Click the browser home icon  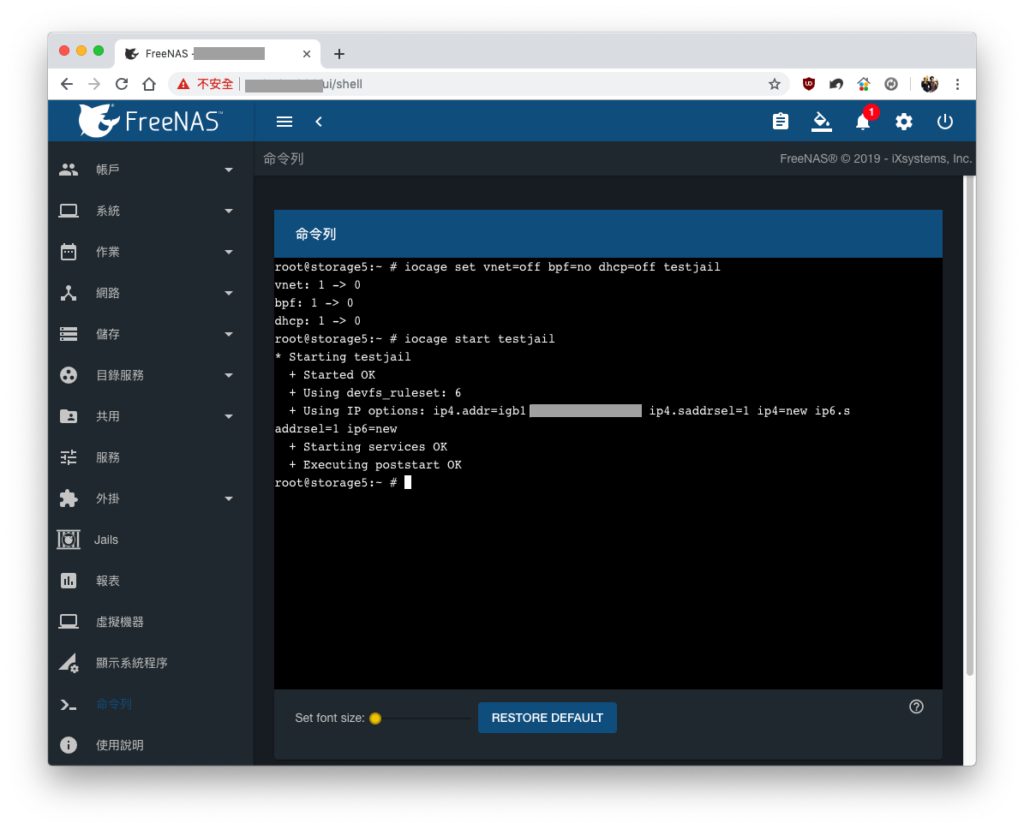pyautogui.click(x=149, y=84)
